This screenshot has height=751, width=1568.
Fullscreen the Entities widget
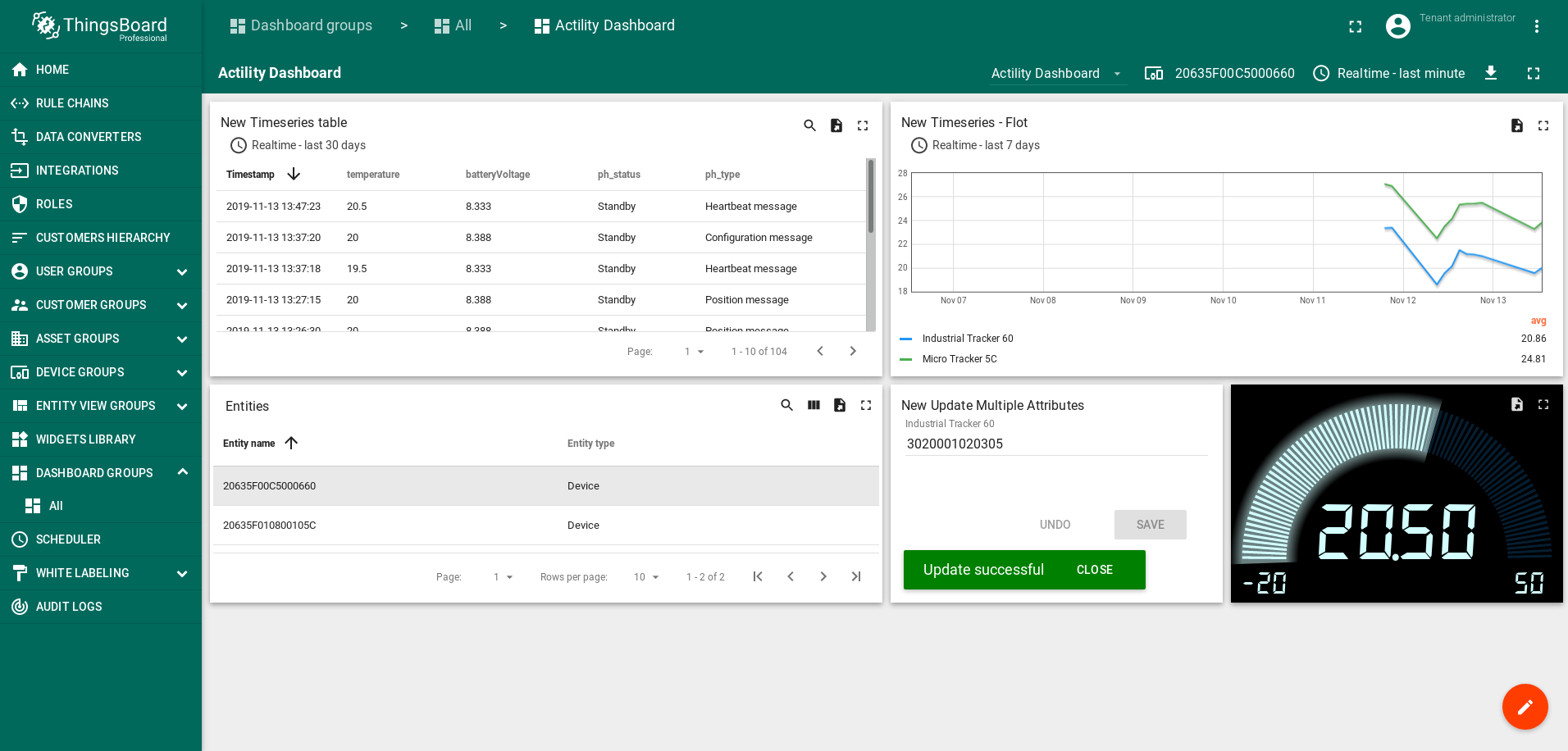(x=866, y=405)
